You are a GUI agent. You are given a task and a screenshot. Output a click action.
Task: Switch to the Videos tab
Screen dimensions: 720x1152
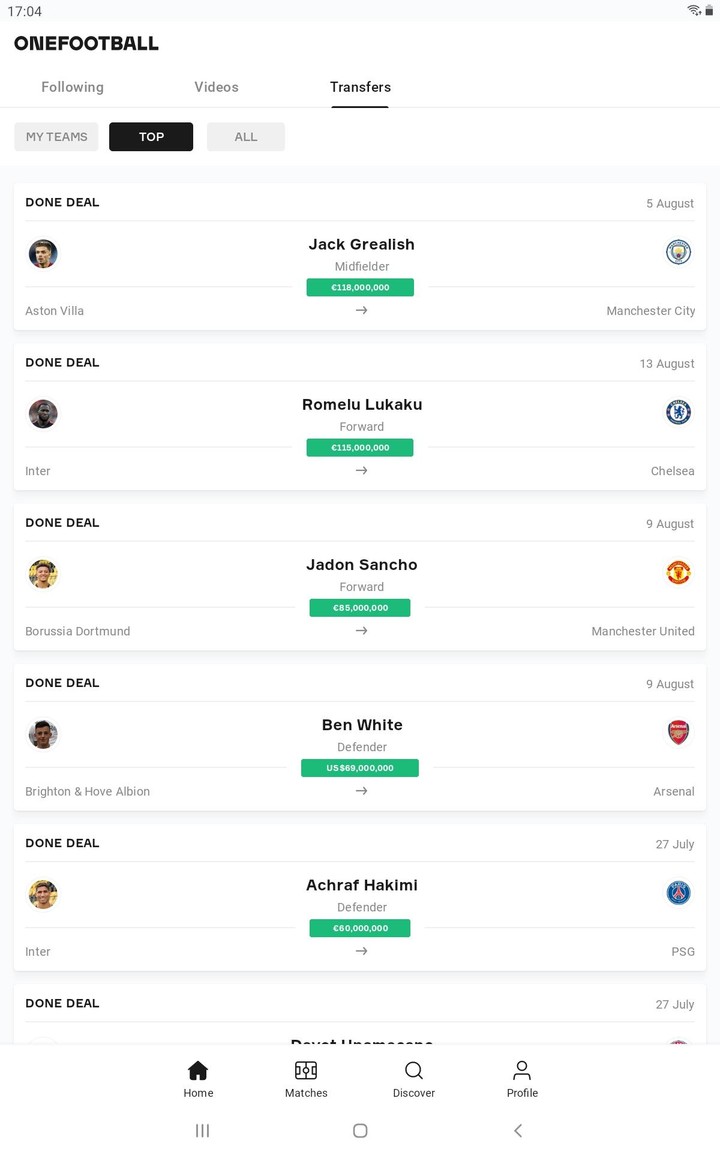216,87
